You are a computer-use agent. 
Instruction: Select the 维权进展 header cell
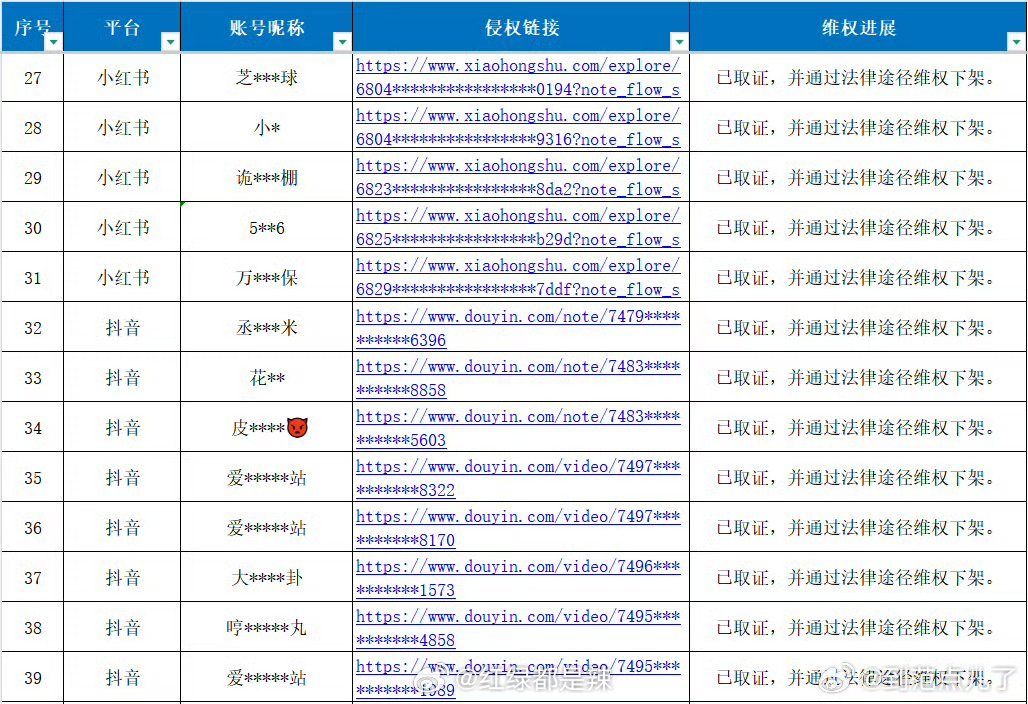click(858, 27)
